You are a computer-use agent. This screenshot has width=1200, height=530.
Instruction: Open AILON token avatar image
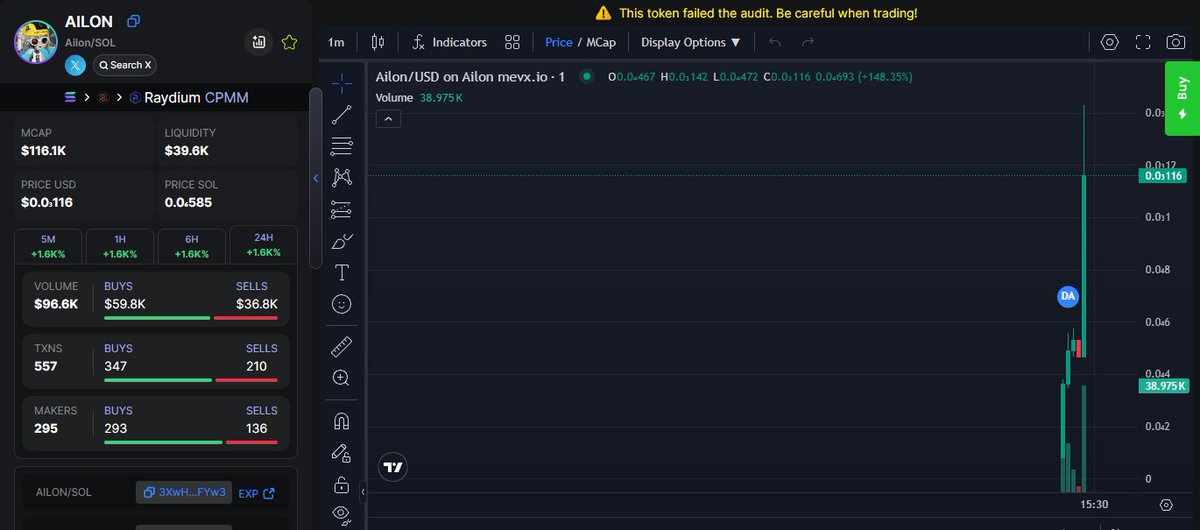pyautogui.click(x=38, y=40)
